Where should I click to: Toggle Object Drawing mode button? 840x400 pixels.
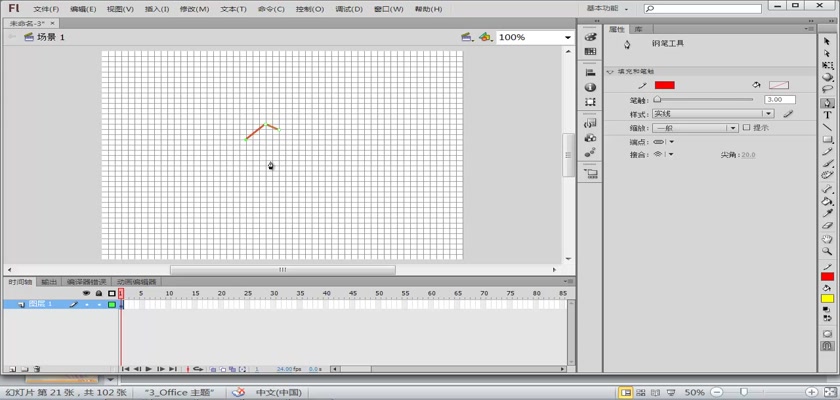pyautogui.click(x=827, y=333)
